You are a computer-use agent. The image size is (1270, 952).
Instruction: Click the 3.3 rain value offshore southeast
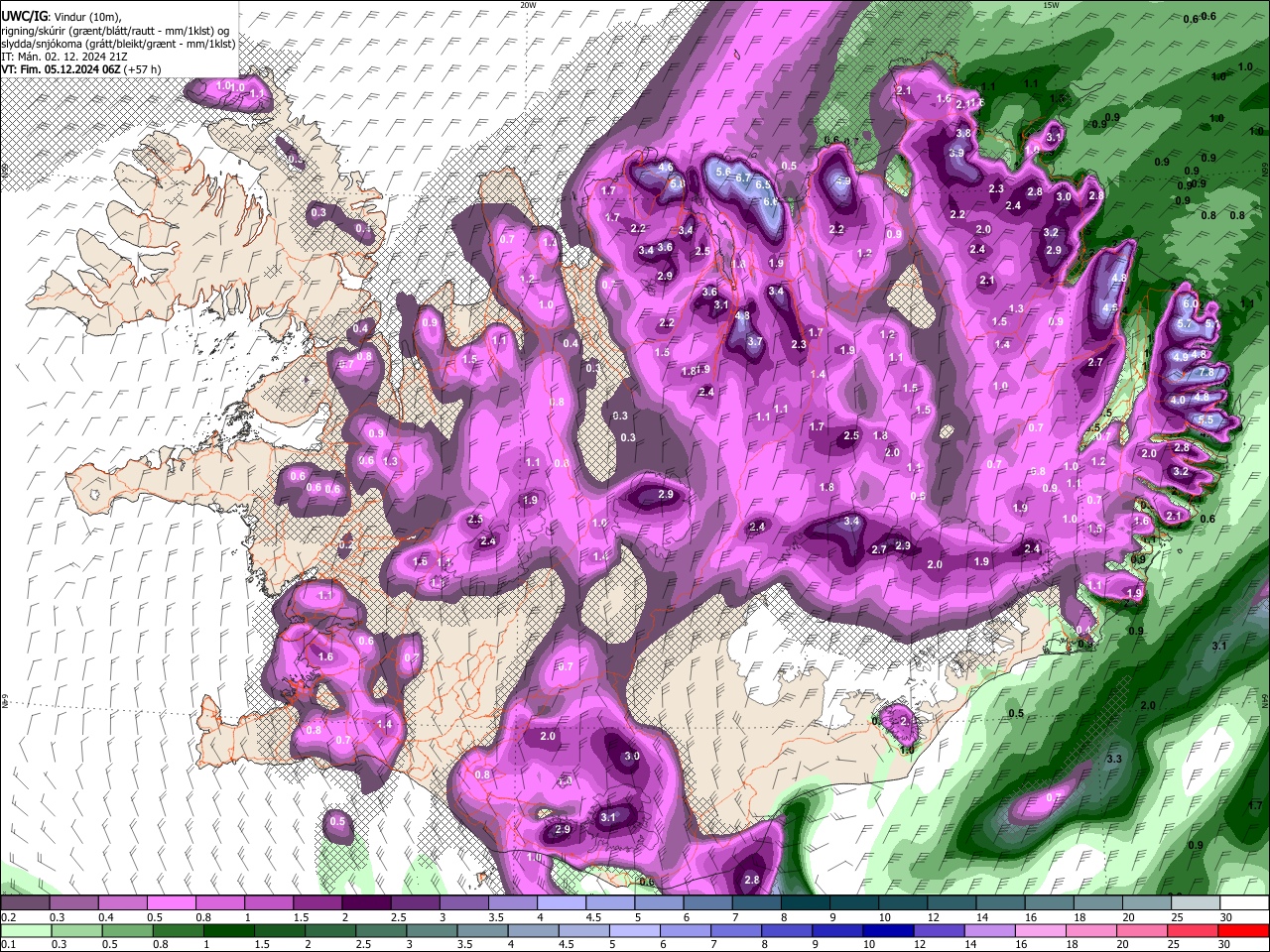1113,759
